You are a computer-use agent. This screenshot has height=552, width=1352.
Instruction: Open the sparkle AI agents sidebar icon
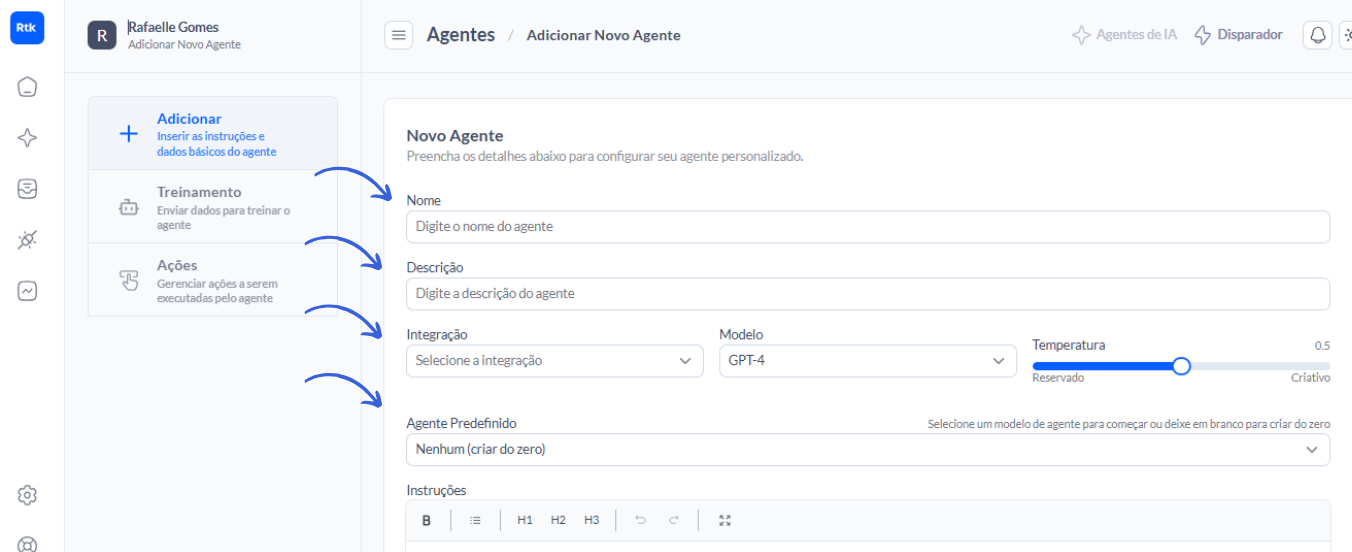28,138
